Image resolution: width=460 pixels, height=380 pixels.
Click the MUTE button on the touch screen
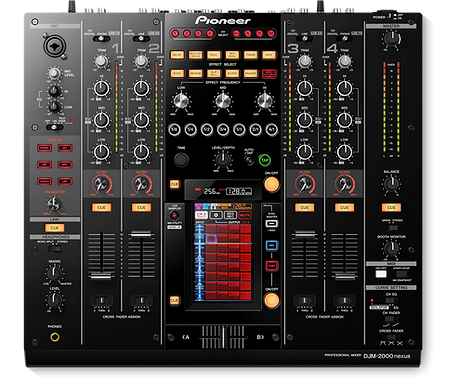[245, 215]
